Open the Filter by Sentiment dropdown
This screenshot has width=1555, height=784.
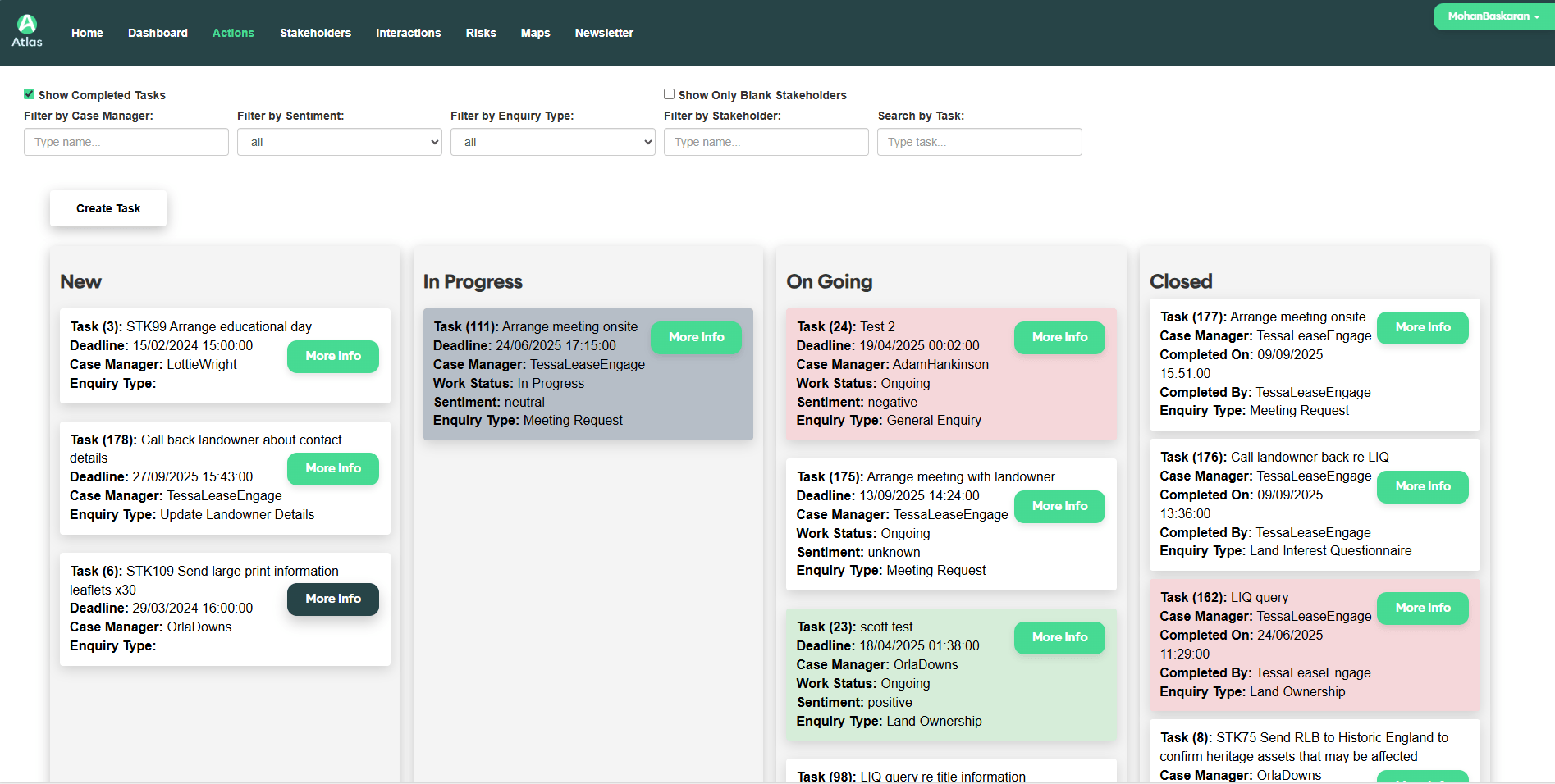click(x=339, y=142)
